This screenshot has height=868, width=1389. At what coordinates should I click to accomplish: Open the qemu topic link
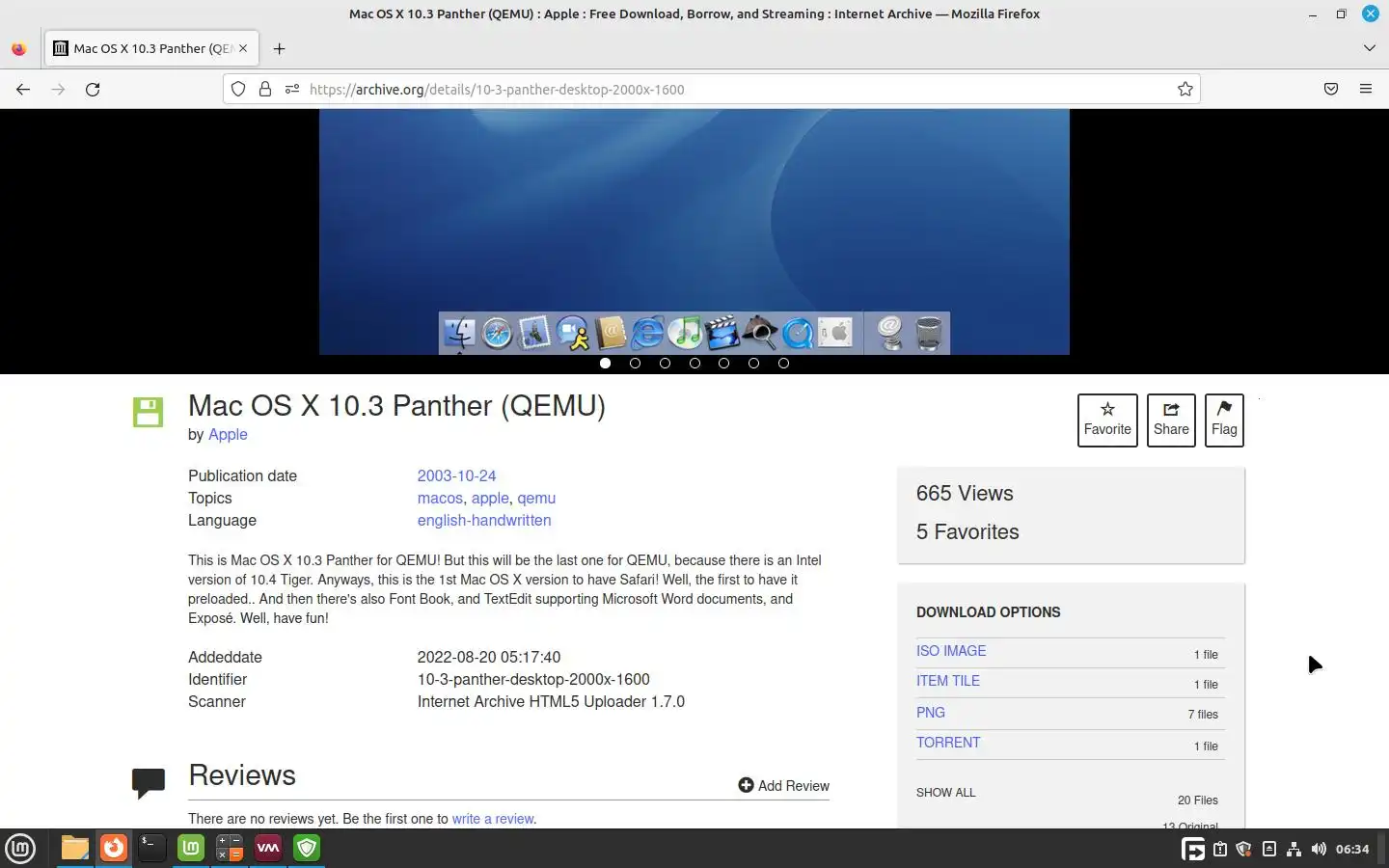(536, 498)
